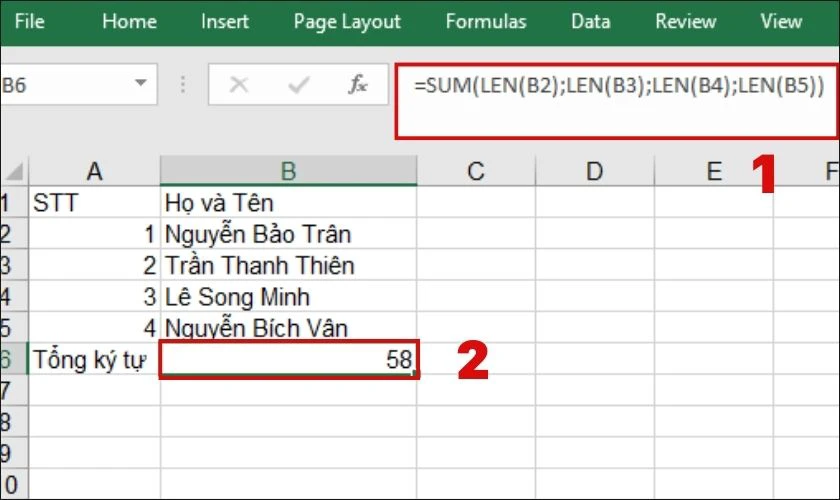The image size is (840, 500).
Task: Select the Data ribbon tab
Action: tap(590, 21)
